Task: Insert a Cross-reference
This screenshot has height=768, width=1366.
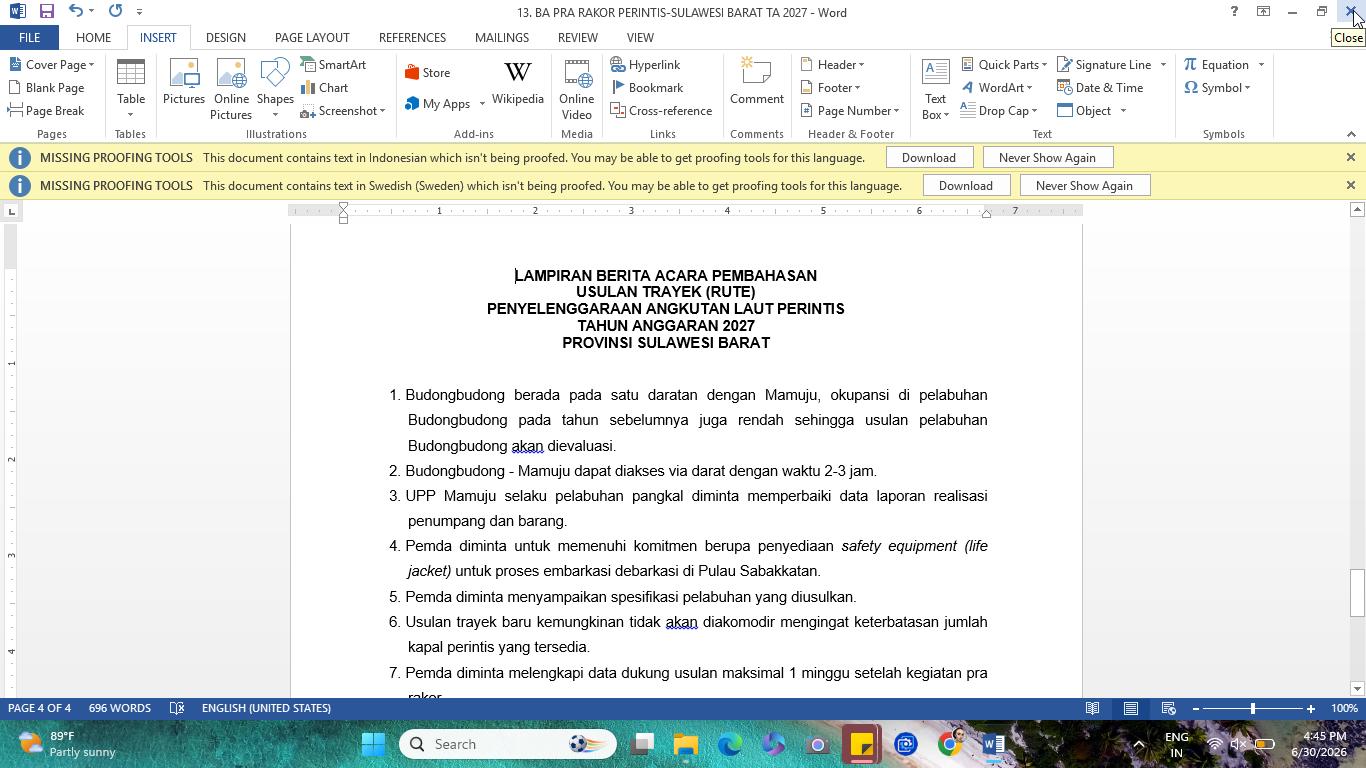Action: pyautogui.click(x=661, y=110)
